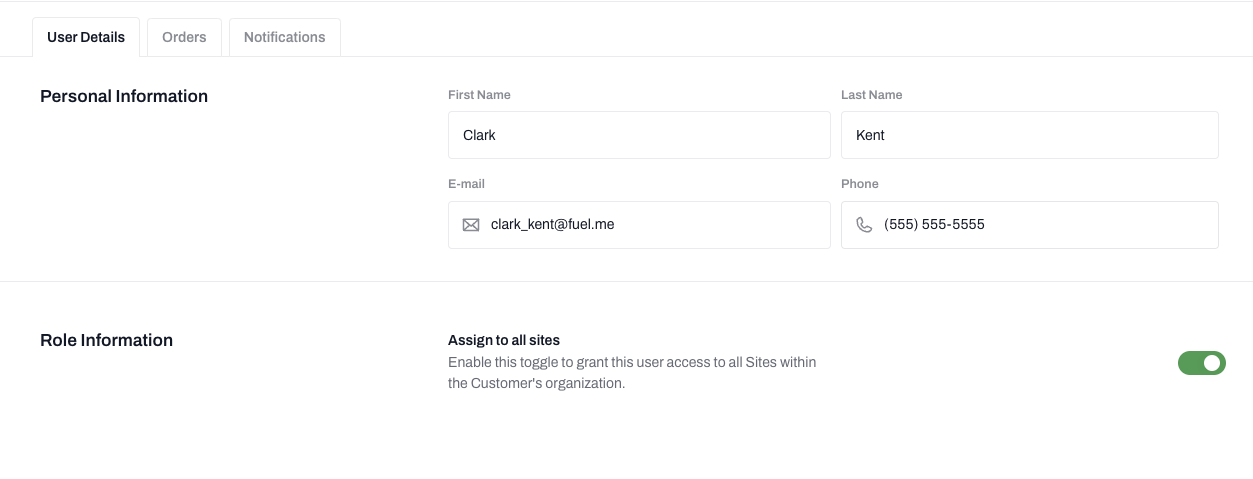The width and height of the screenshot is (1253, 479).
Task: Click the clark_kent@fuel.me email text
Action: coord(552,225)
